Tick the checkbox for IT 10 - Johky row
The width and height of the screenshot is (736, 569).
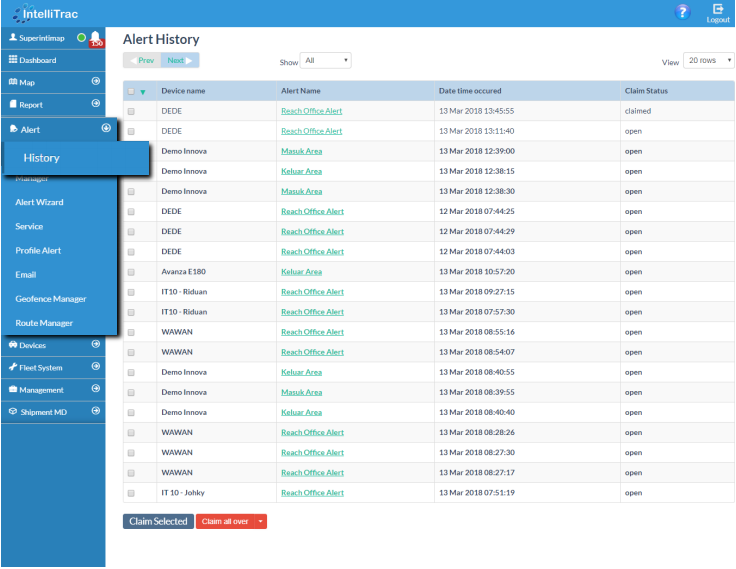[x=131, y=493]
